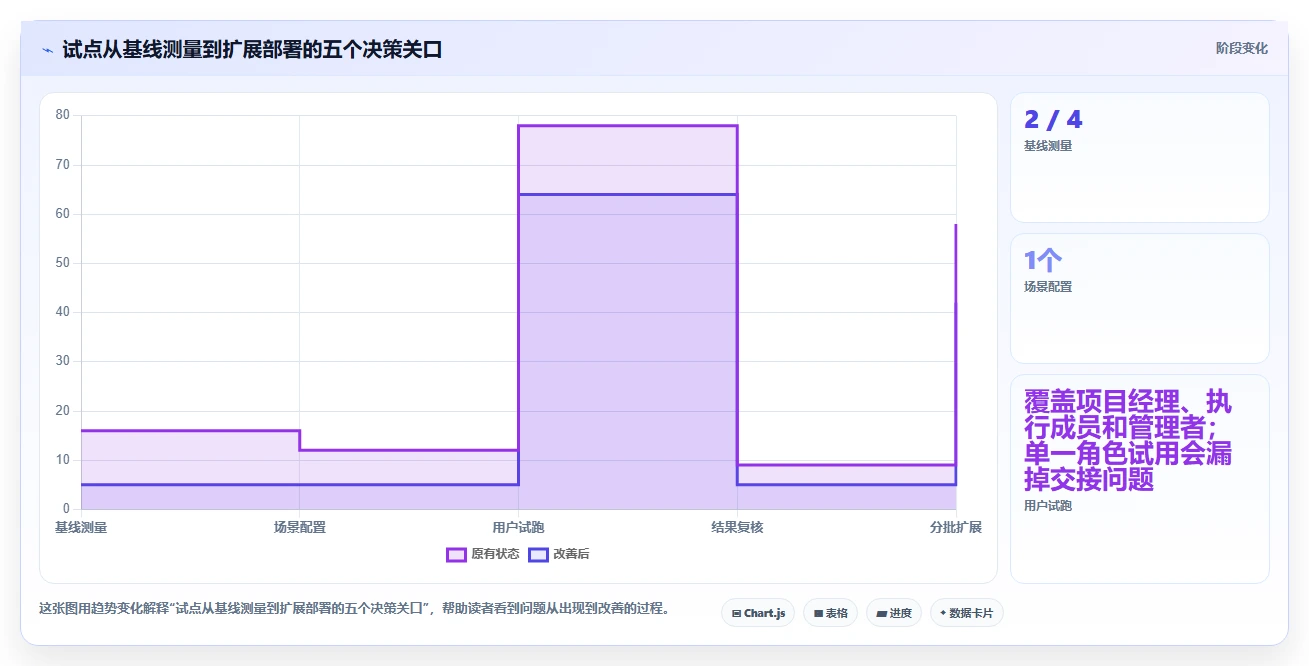
Task: Click the 分批扩展 x-axis label
Action: pos(955,527)
